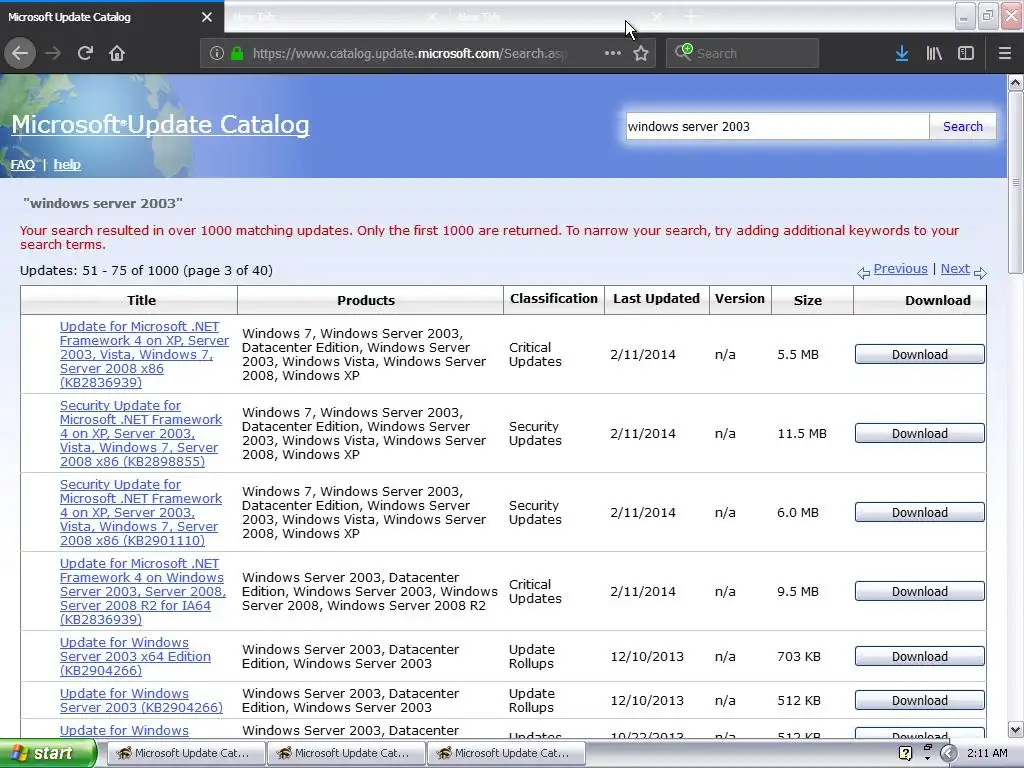Open the help link
Viewport: 1024px width, 768px height.
tap(67, 165)
